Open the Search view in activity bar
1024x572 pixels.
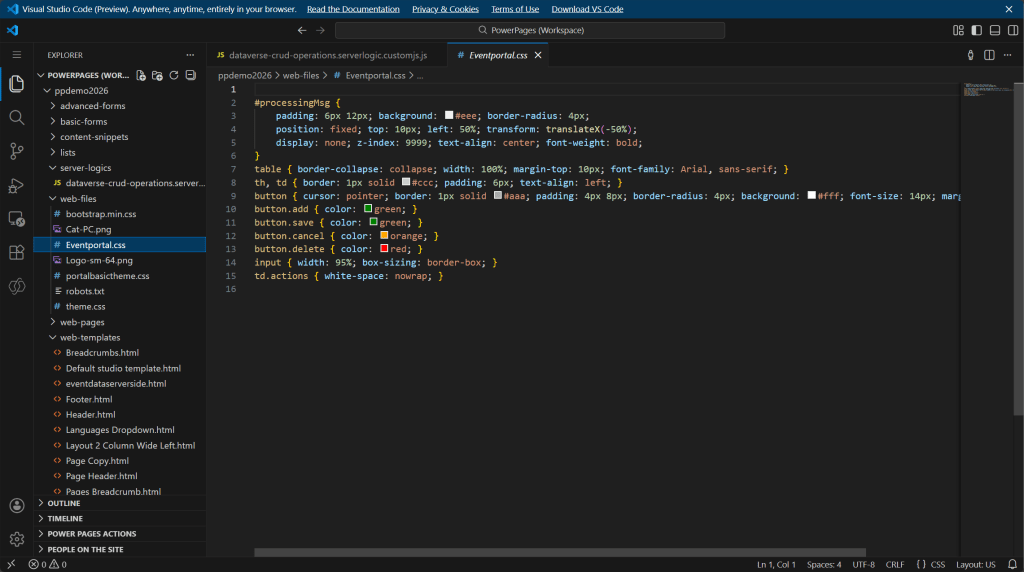tap(16, 118)
